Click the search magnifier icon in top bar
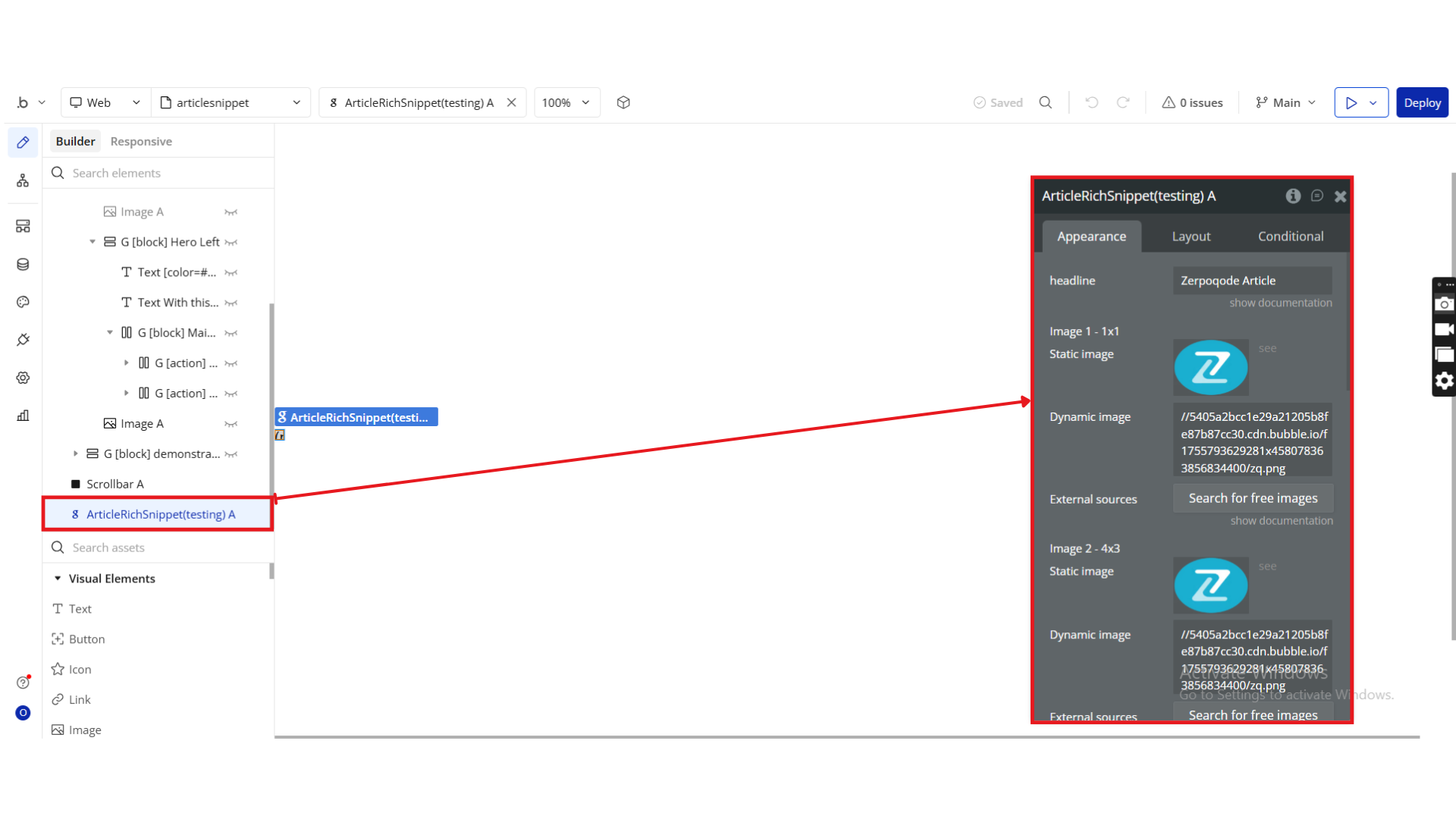Viewport: 1456px width, 819px height. 1045,102
